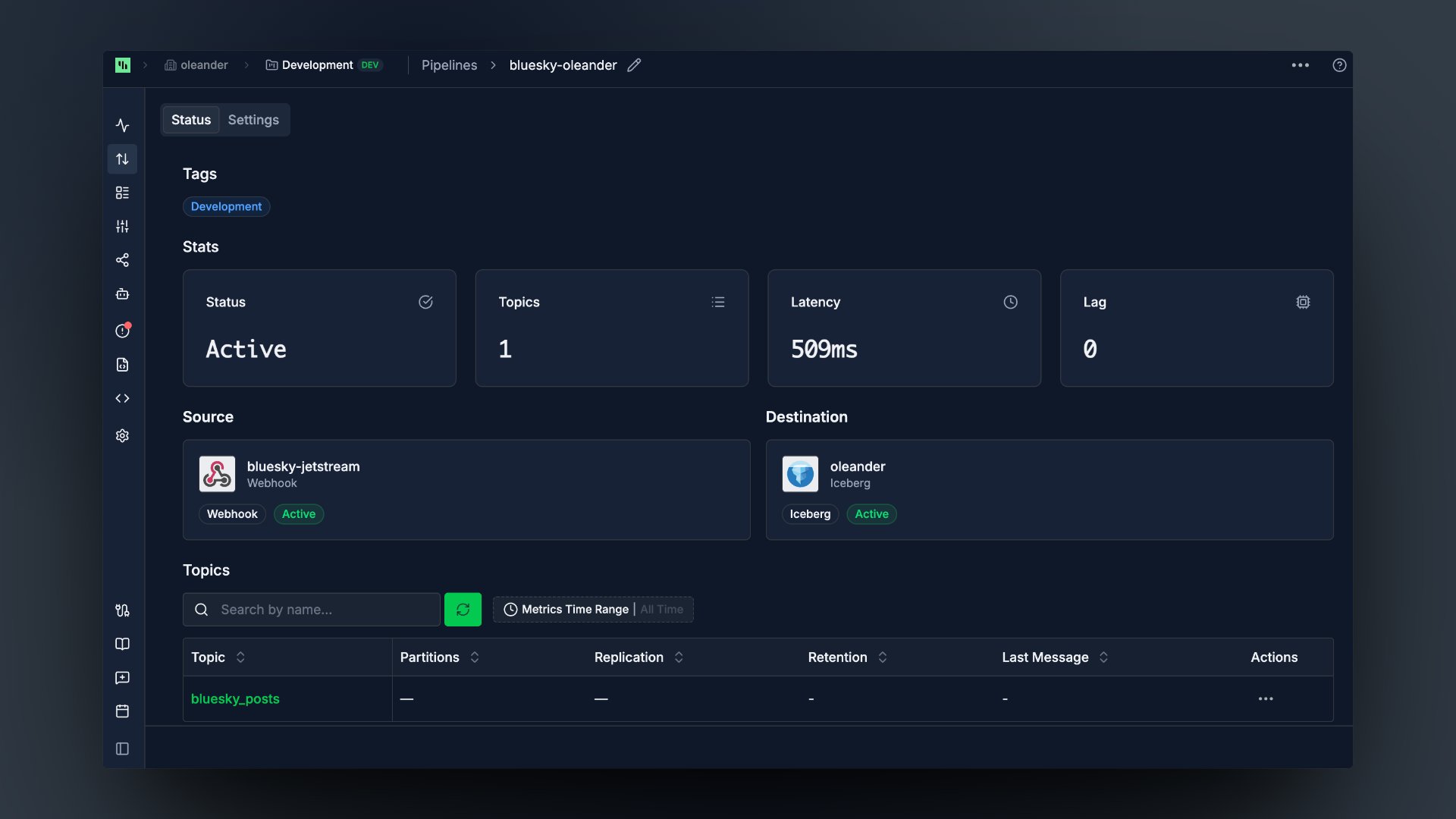Viewport: 1456px width, 819px height.
Task: Open the settings gear in sidebar
Action: (x=122, y=435)
